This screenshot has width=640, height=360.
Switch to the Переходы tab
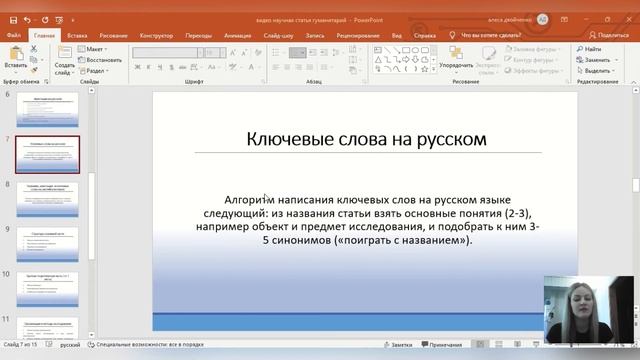198,36
